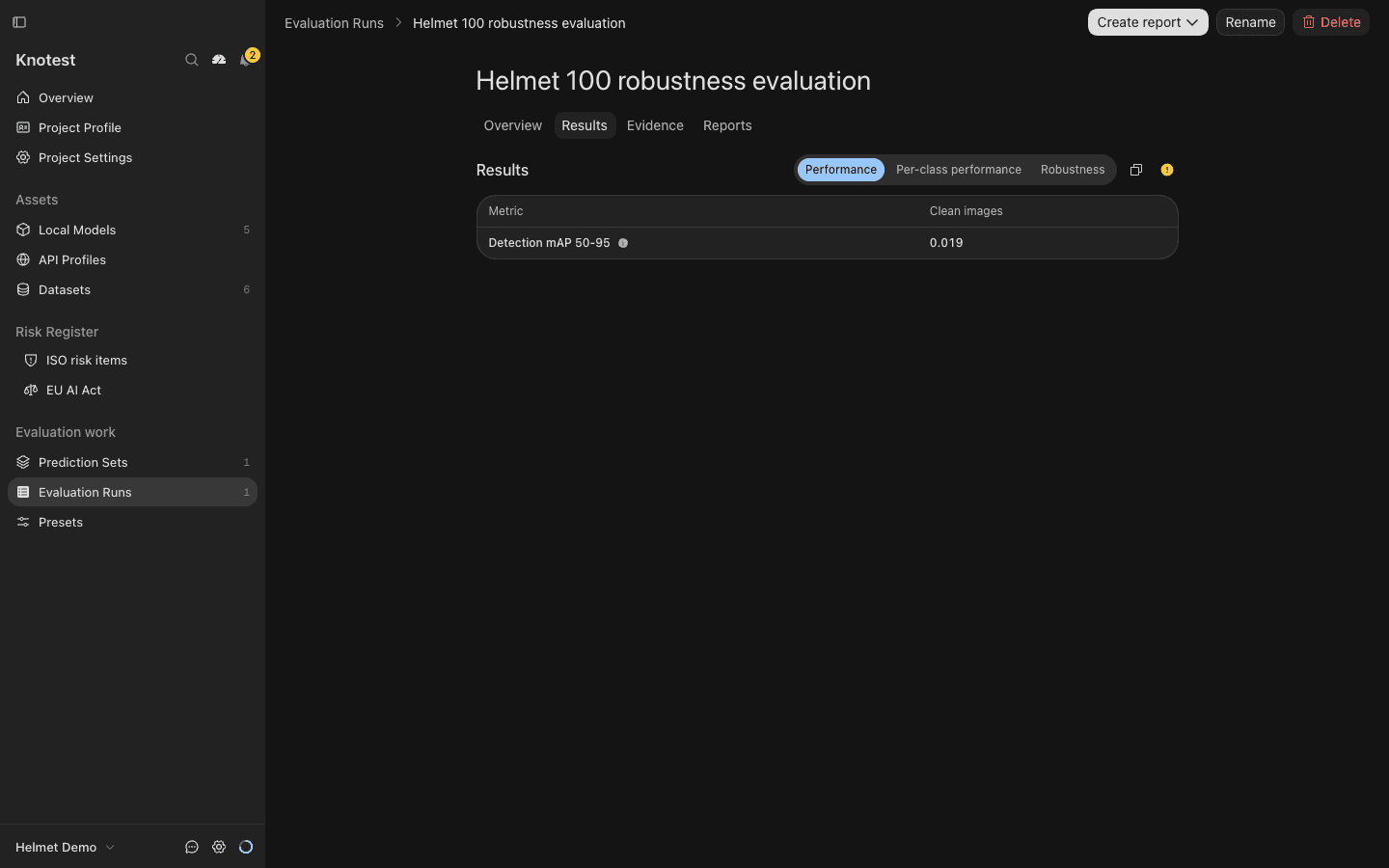The image size is (1389, 868).
Task: Click the Metric column header
Action: [x=505, y=211]
